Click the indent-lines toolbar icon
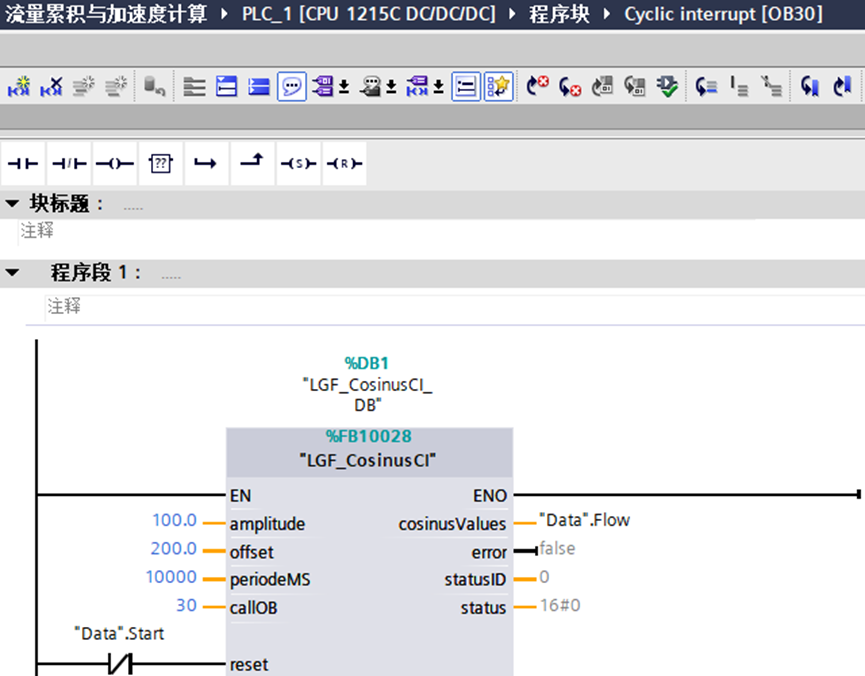The width and height of the screenshot is (865, 676). [x=739, y=86]
